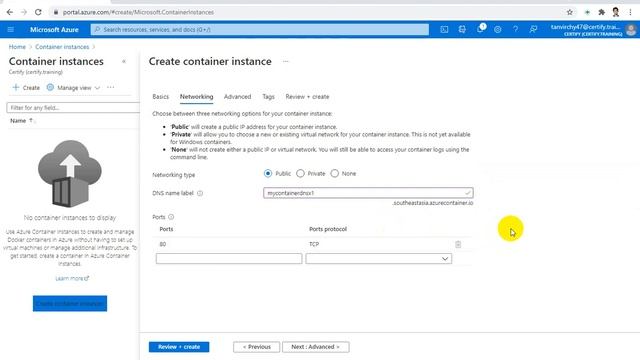Switch to the Networking tab
This screenshot has width=640, height=360.
click(x=196, y=97)
